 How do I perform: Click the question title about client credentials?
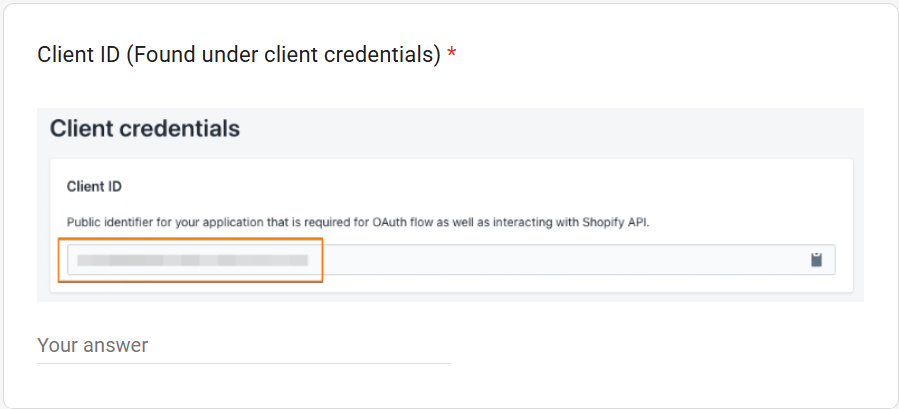(239, 55)
